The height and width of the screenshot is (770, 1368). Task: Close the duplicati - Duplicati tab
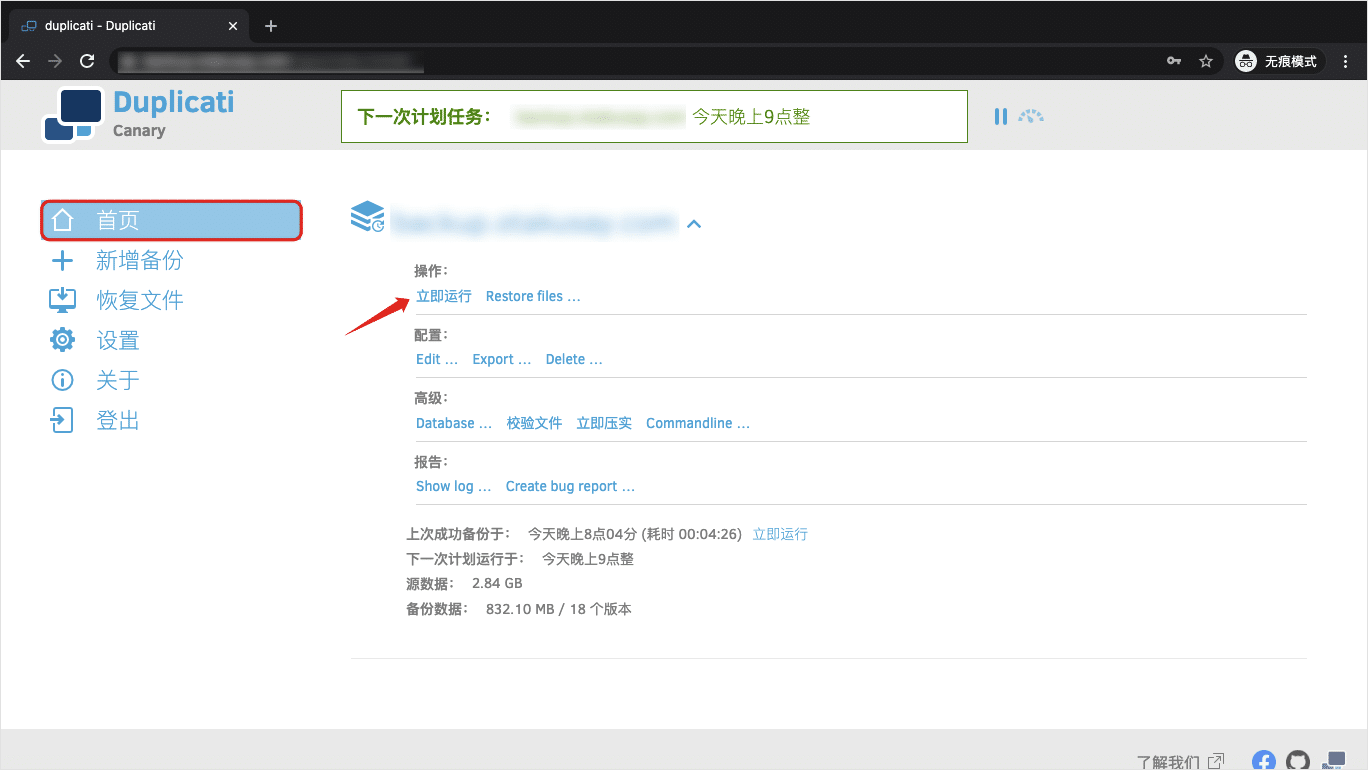(x=233, y=26)
